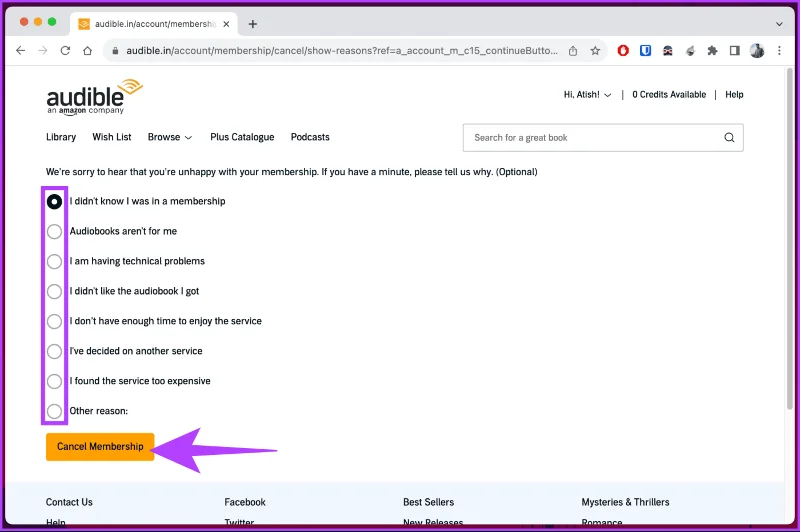The image size is (800, 532).
Task: Click the Help link in the header
Action: [734, 94]
